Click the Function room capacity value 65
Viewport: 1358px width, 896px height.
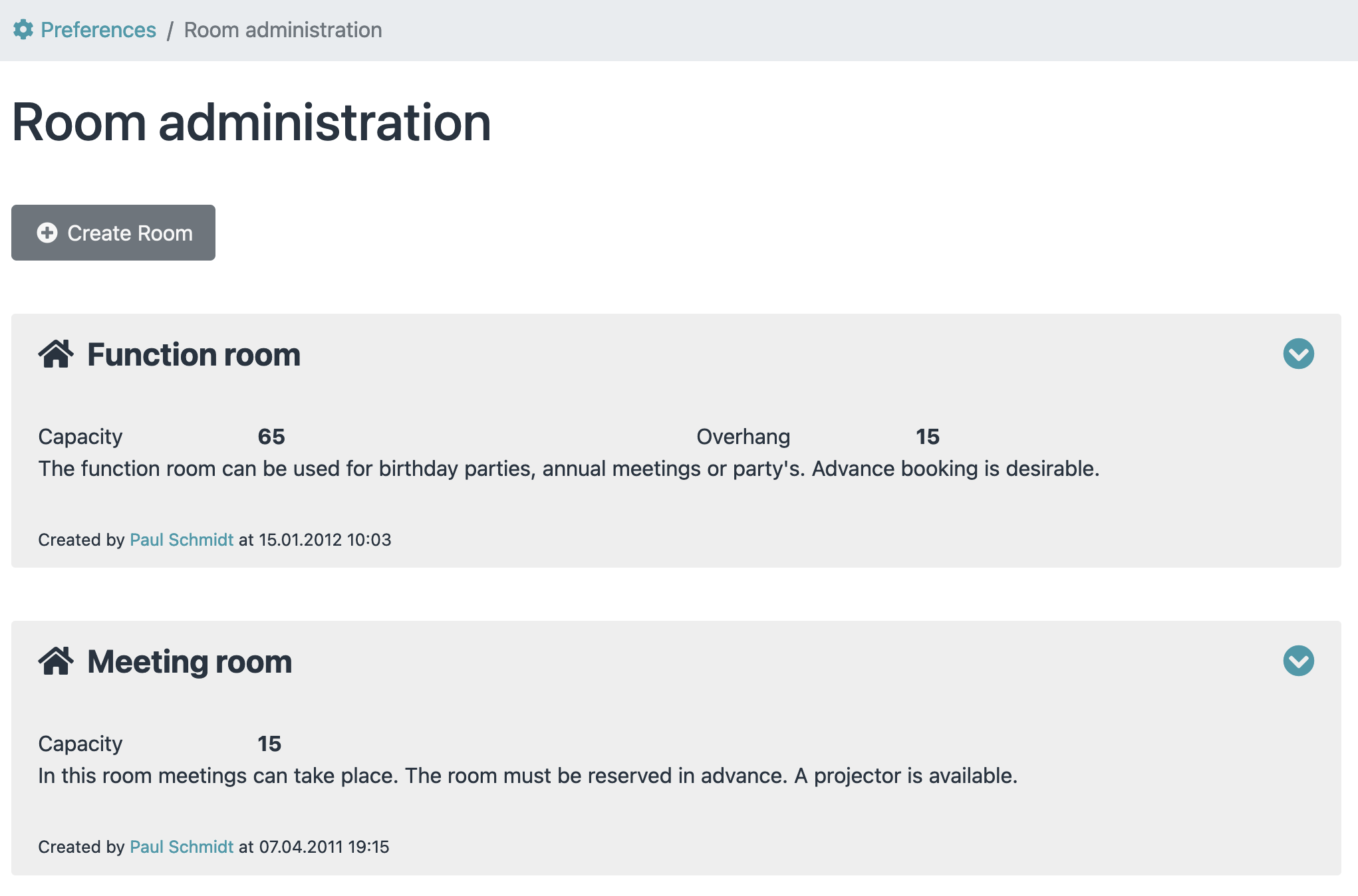coord(271,437)
